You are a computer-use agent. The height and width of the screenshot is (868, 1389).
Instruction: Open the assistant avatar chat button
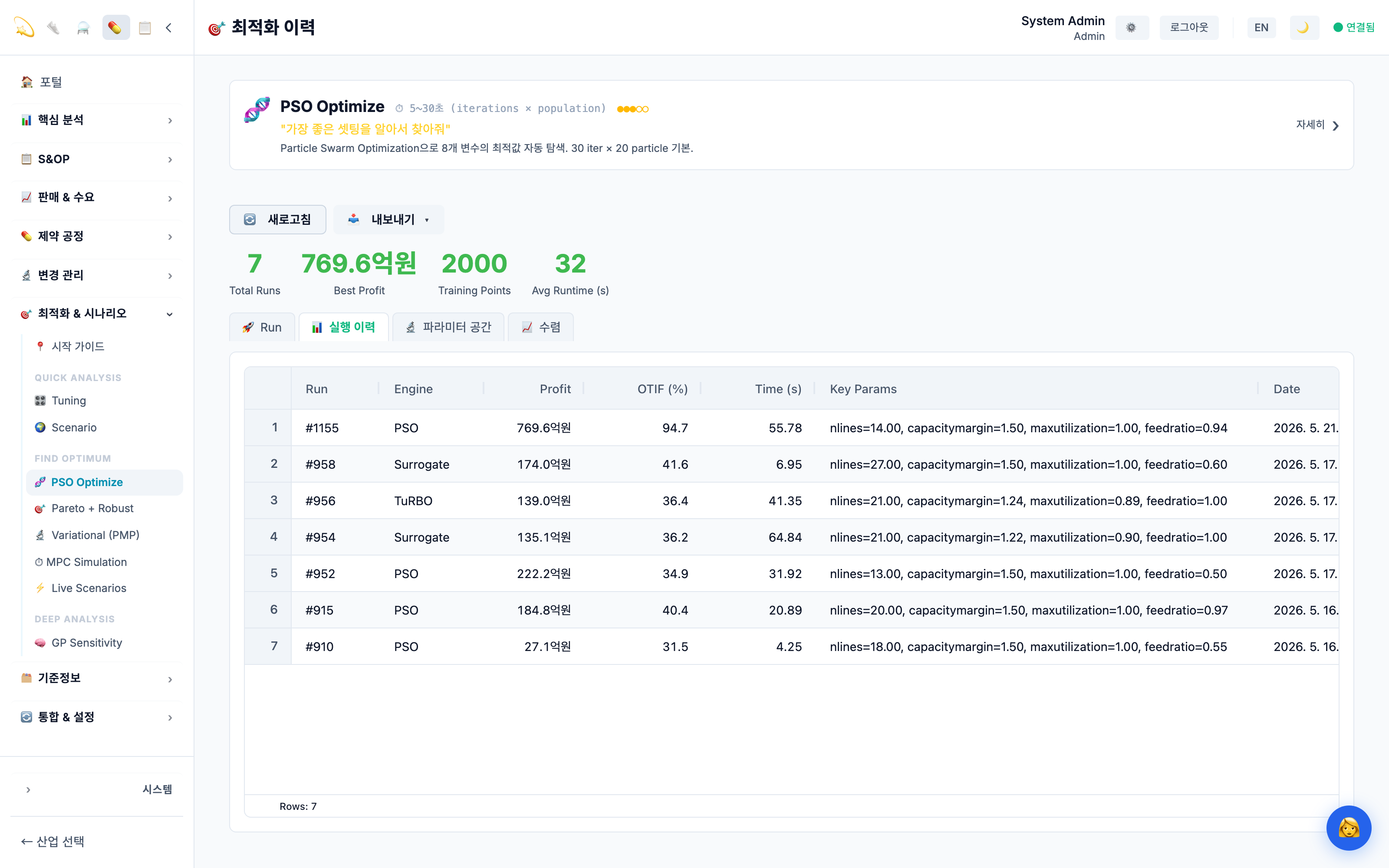pyautogui.click(x=1348, y=828)
